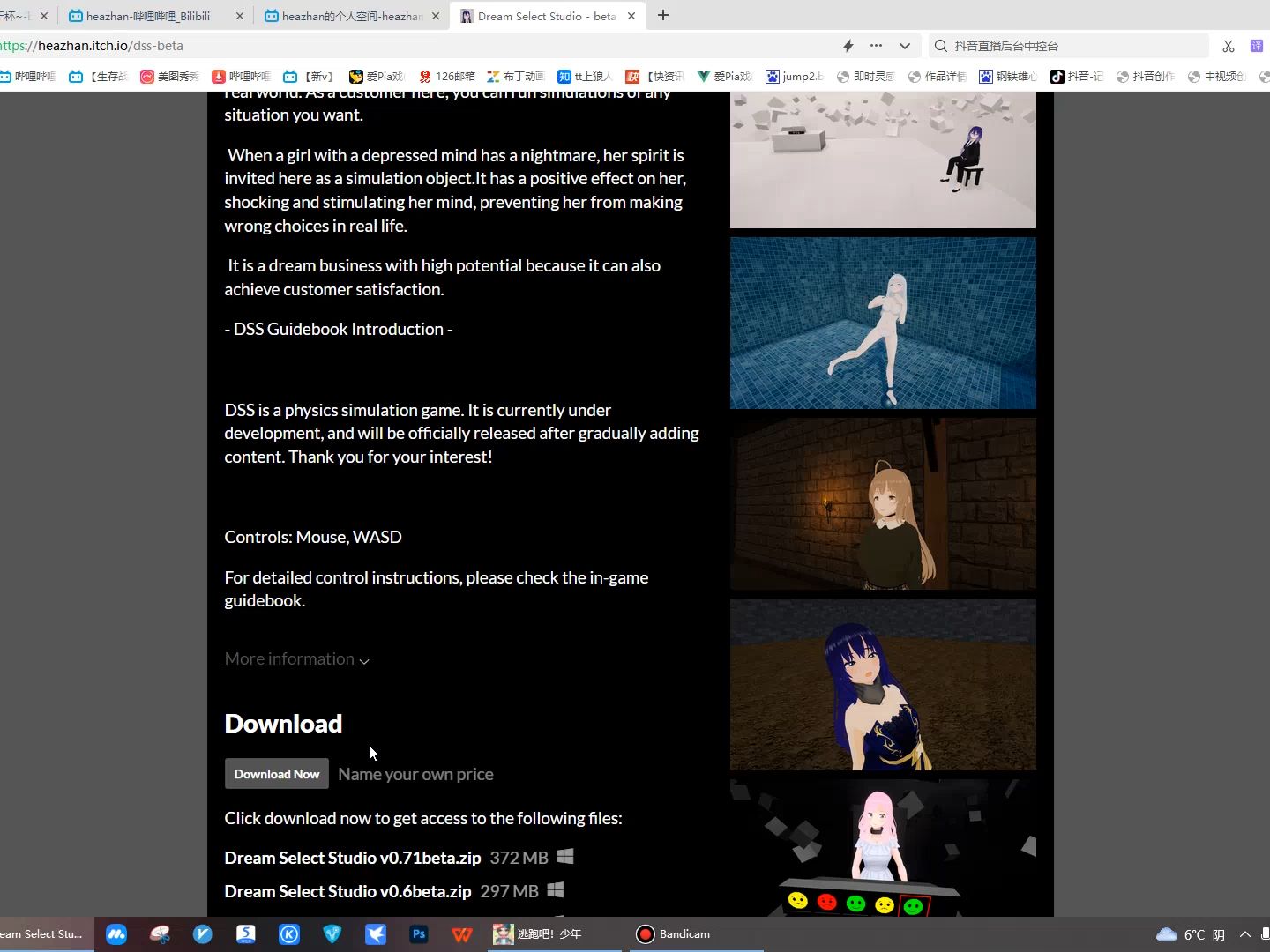Open the 作品详情 bookmark

pyautogui.click(x=938, y=77)
